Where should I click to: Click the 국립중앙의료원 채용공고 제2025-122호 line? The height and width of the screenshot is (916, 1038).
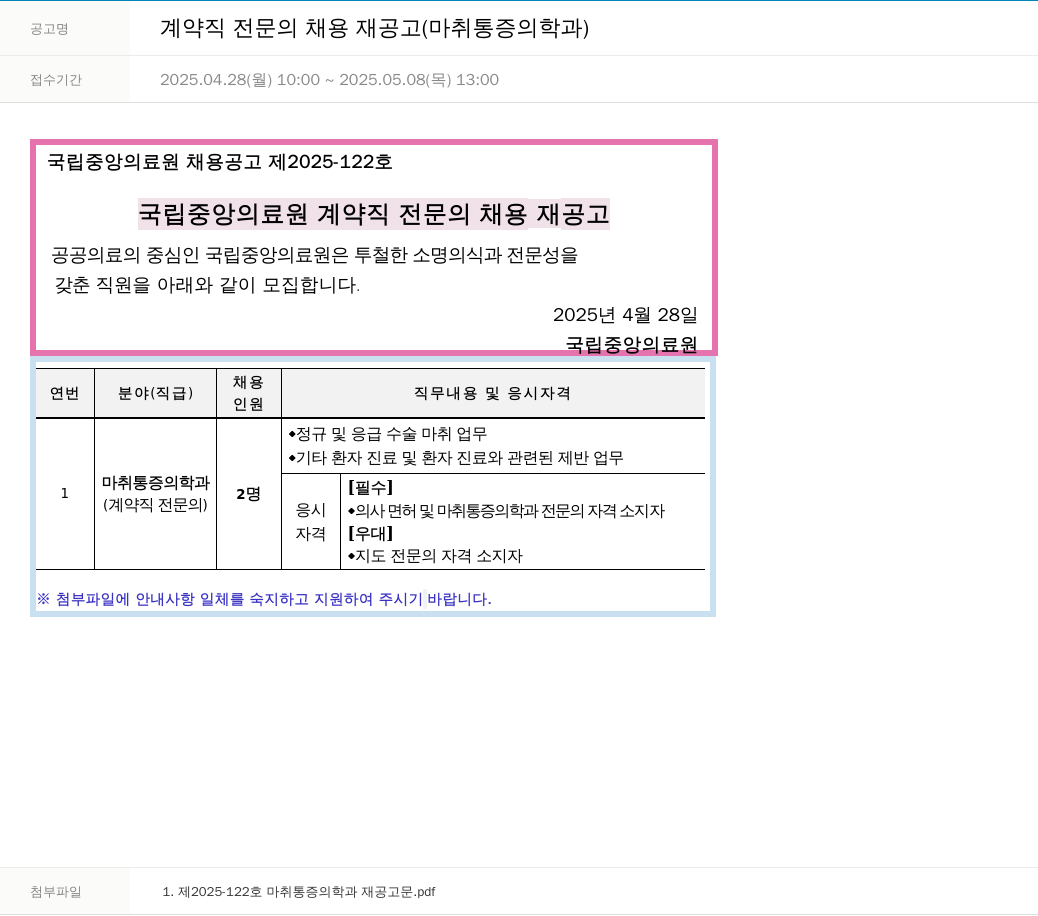pos(220,161)
